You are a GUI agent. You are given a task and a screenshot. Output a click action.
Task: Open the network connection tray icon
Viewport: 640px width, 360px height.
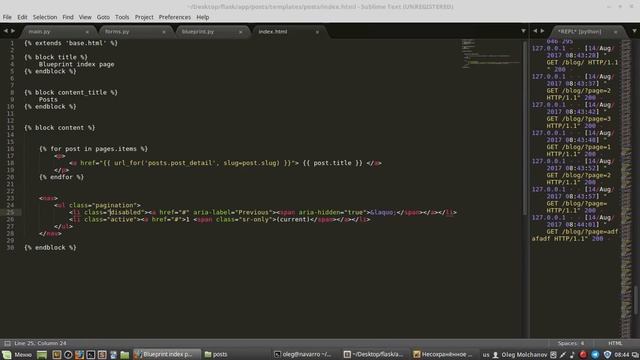click(x=563, y=355)
